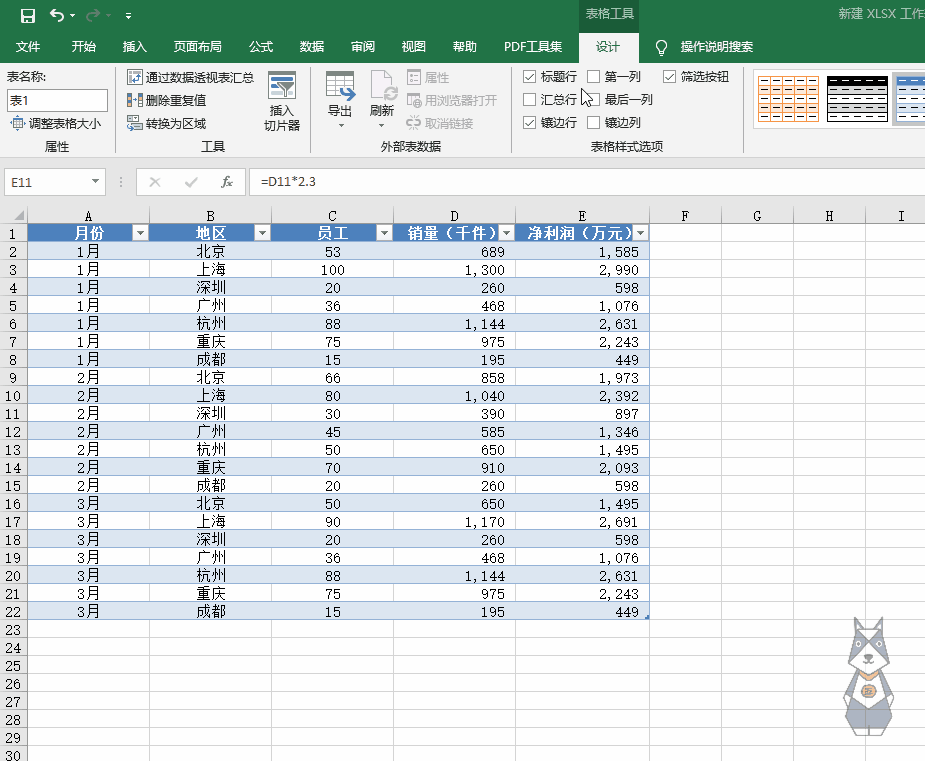Click the table resize handle at E22 corner
This screenshot has height=761, width=925.
[x=647, y=617]
